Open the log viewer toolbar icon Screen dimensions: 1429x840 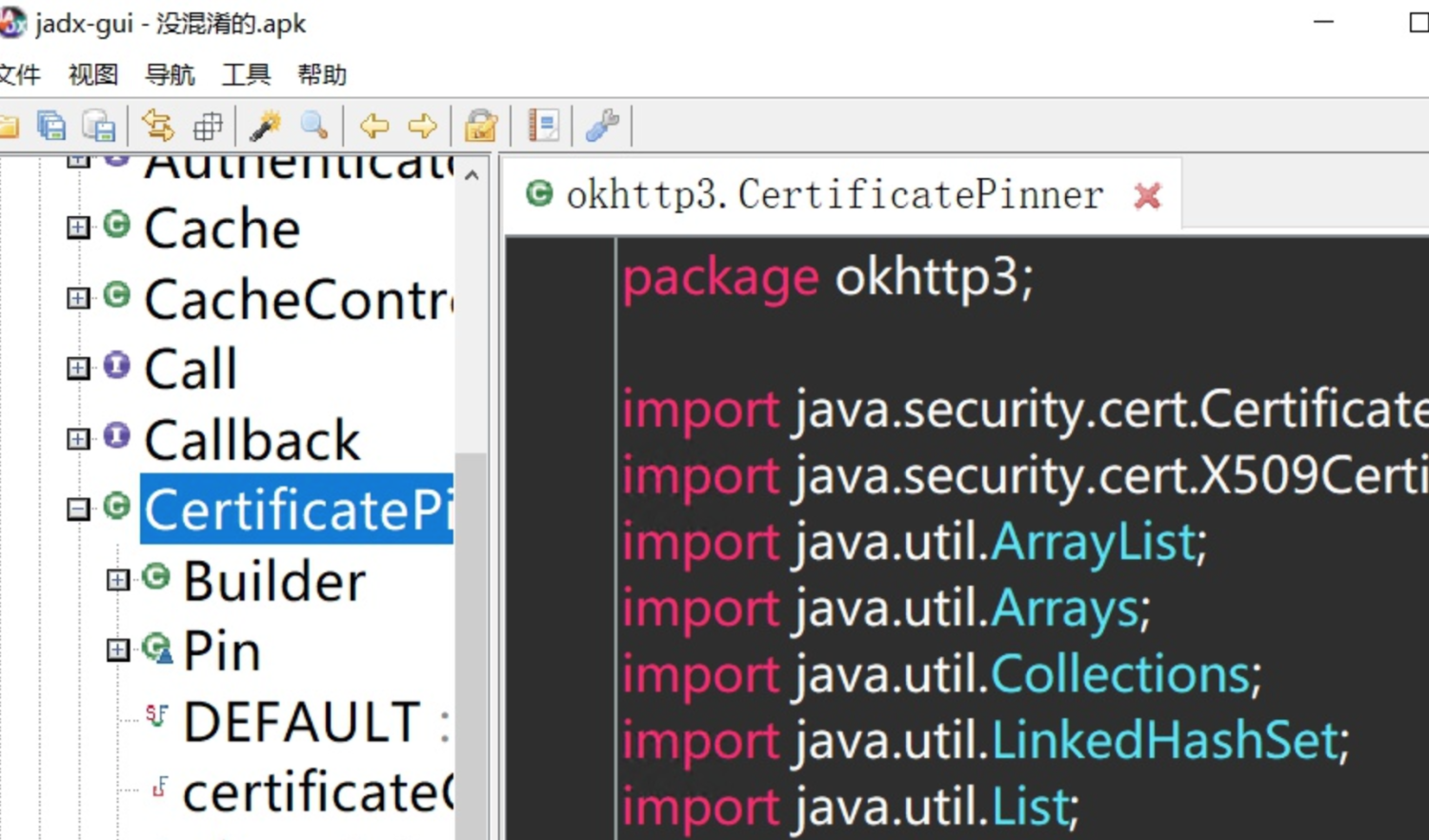543,126
